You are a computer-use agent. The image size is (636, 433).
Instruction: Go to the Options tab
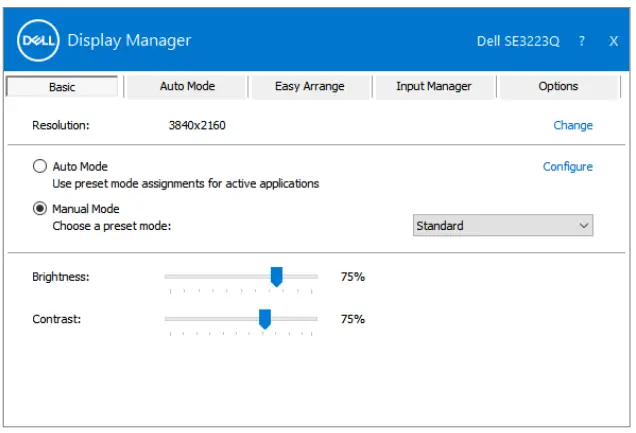559,86
